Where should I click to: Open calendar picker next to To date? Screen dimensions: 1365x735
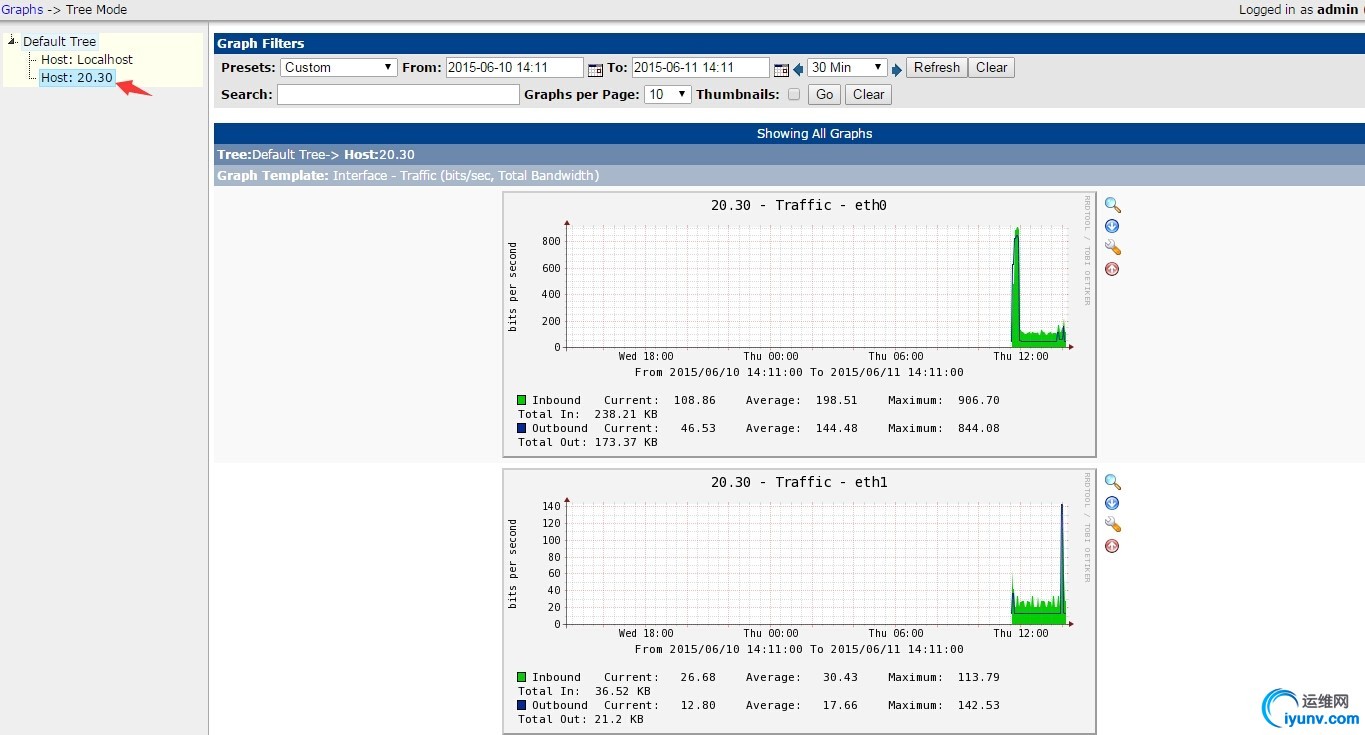point(781,69)
